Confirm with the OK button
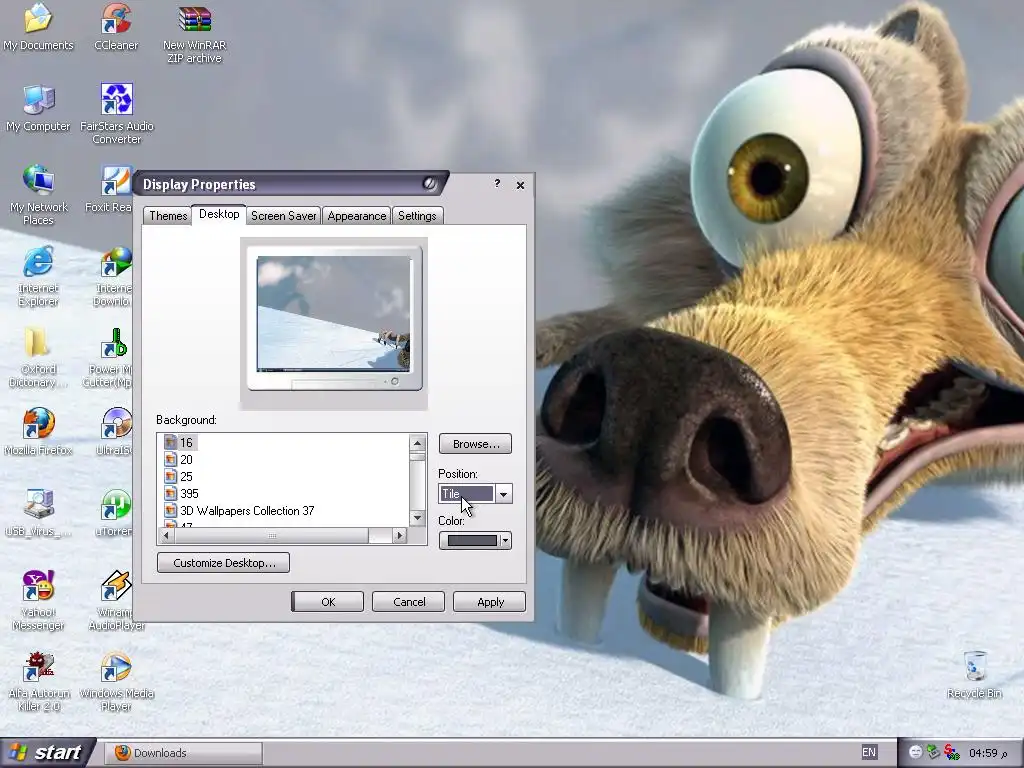Screen dimensions: 1024x768 pyautogui.click(x=328, y=601)
